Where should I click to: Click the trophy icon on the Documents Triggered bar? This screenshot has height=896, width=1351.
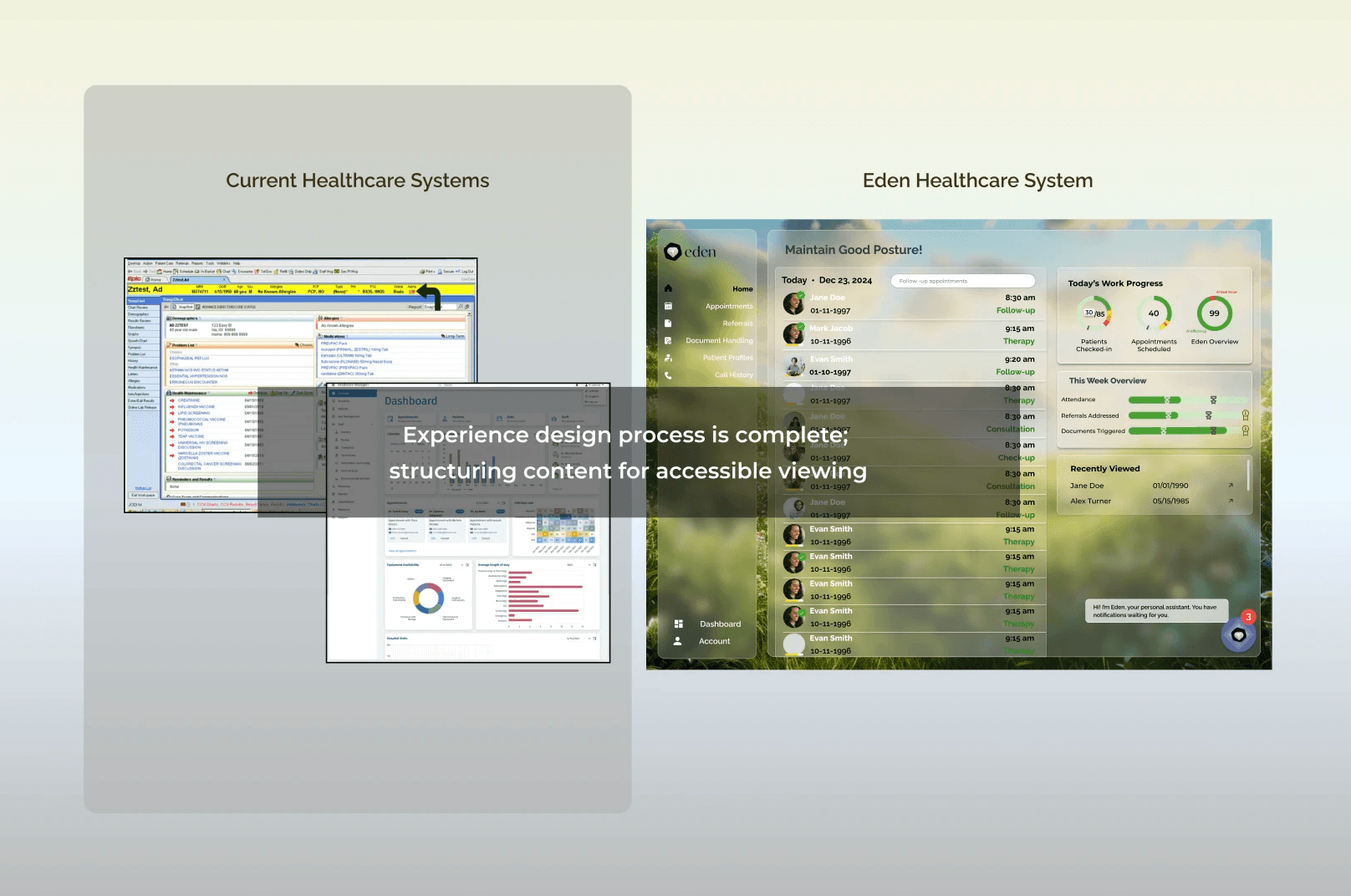pos(1246,430)
